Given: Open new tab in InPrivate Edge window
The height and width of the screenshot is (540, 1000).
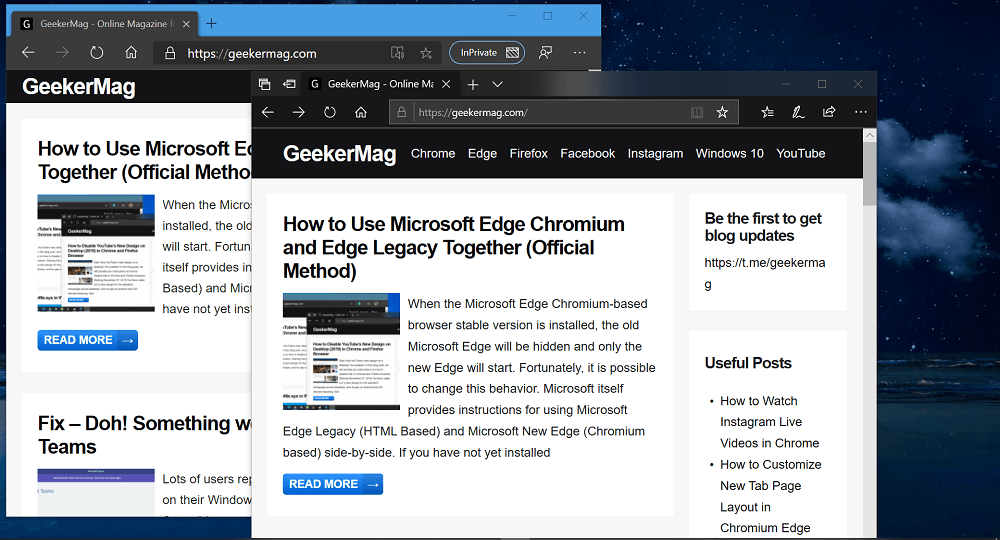Looking at the screenshot, I should (x=211, y=24).
